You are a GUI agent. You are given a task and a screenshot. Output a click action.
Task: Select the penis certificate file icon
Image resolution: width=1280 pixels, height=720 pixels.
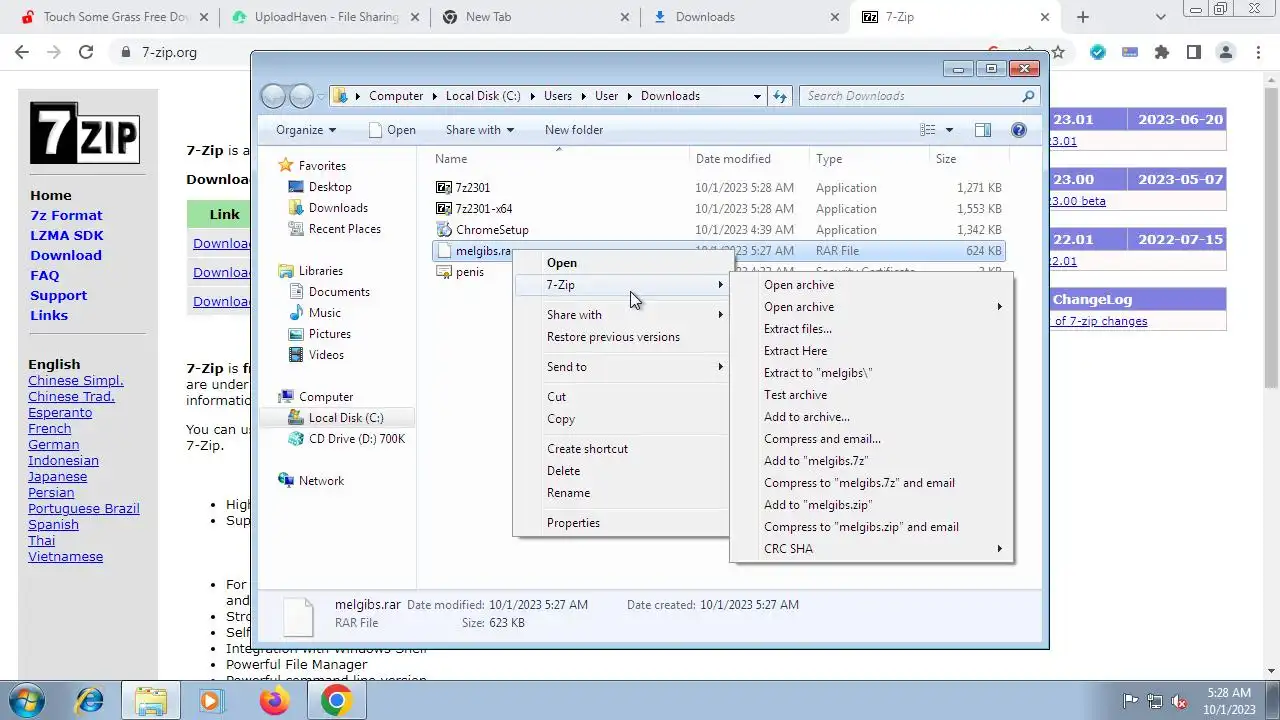tap(444, 272)
